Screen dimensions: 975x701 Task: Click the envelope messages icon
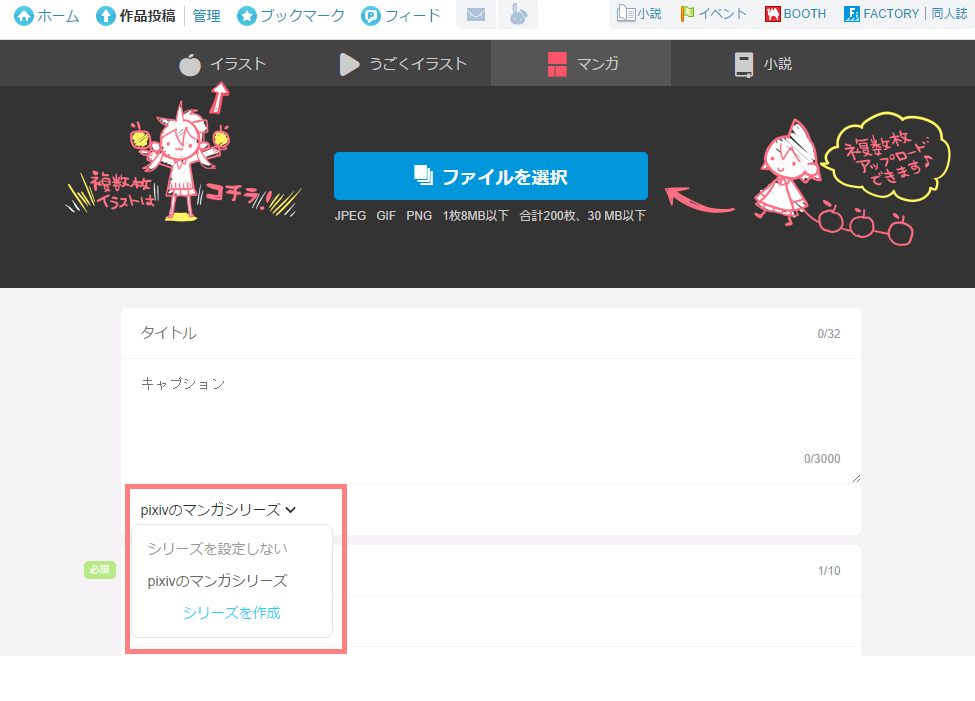point(476,15)
